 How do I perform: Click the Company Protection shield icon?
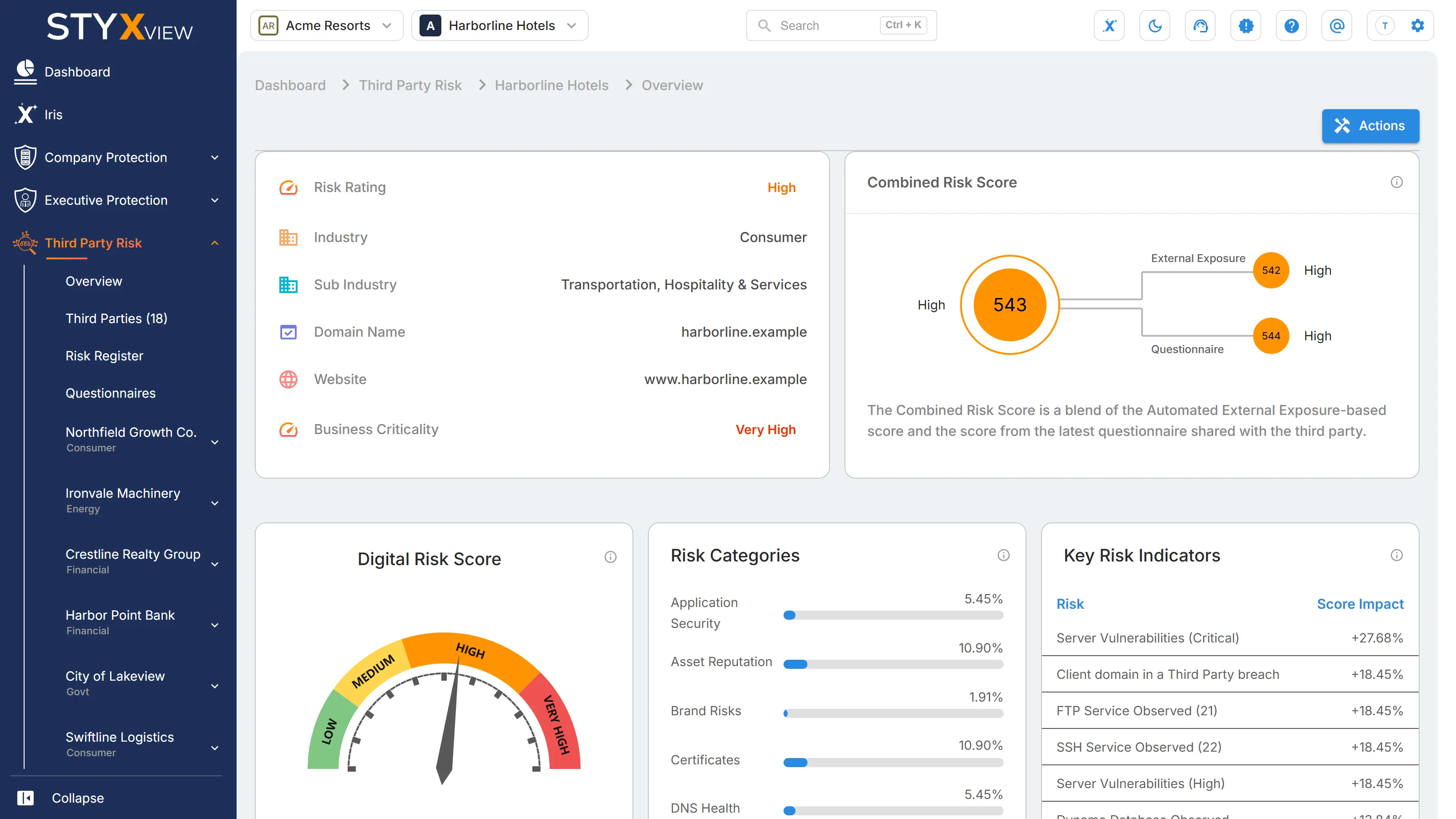(x=25, y=157)
